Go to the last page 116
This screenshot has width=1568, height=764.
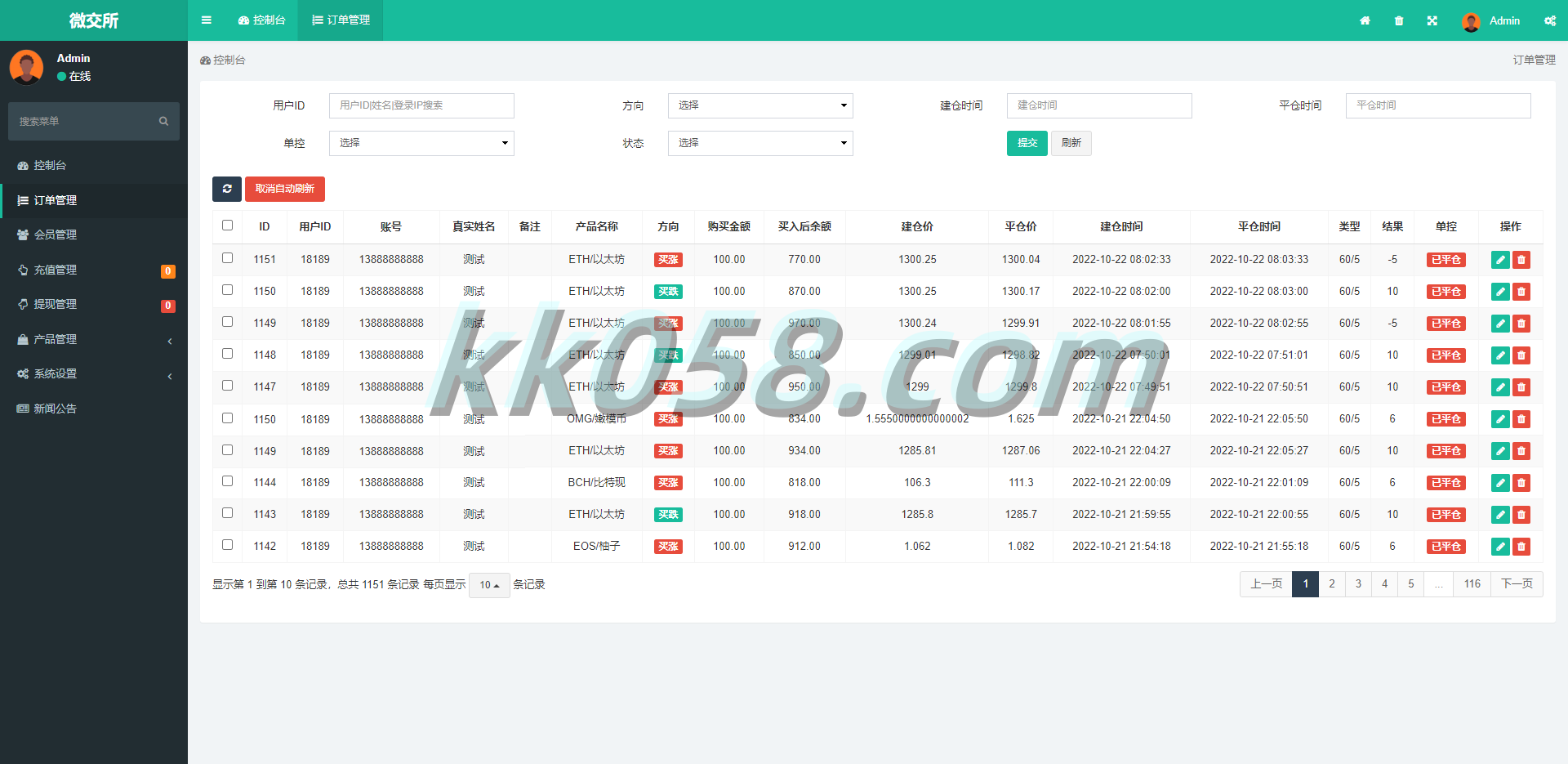[x=1472, y=584]
